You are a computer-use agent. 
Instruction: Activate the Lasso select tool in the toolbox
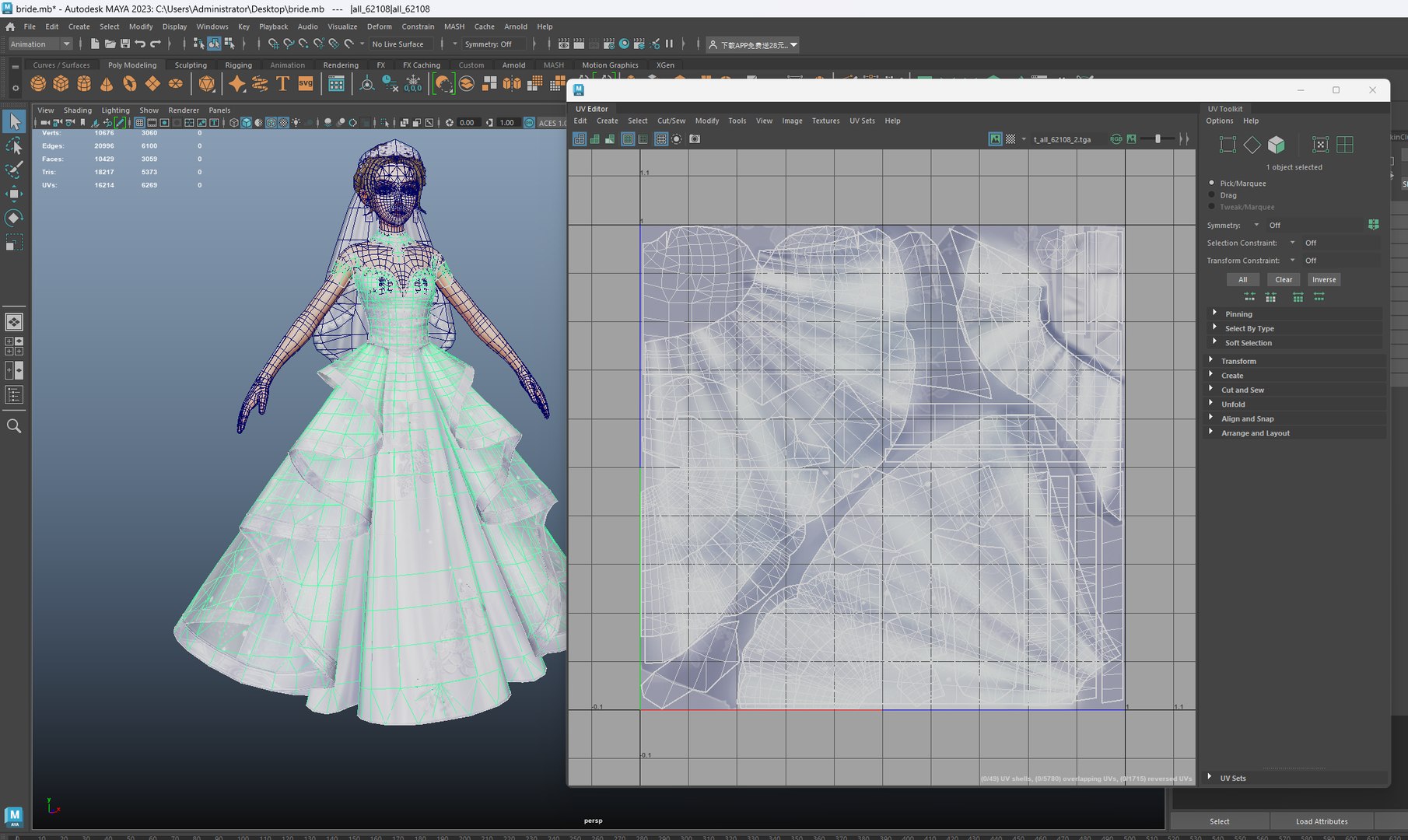tap(14, 145)
